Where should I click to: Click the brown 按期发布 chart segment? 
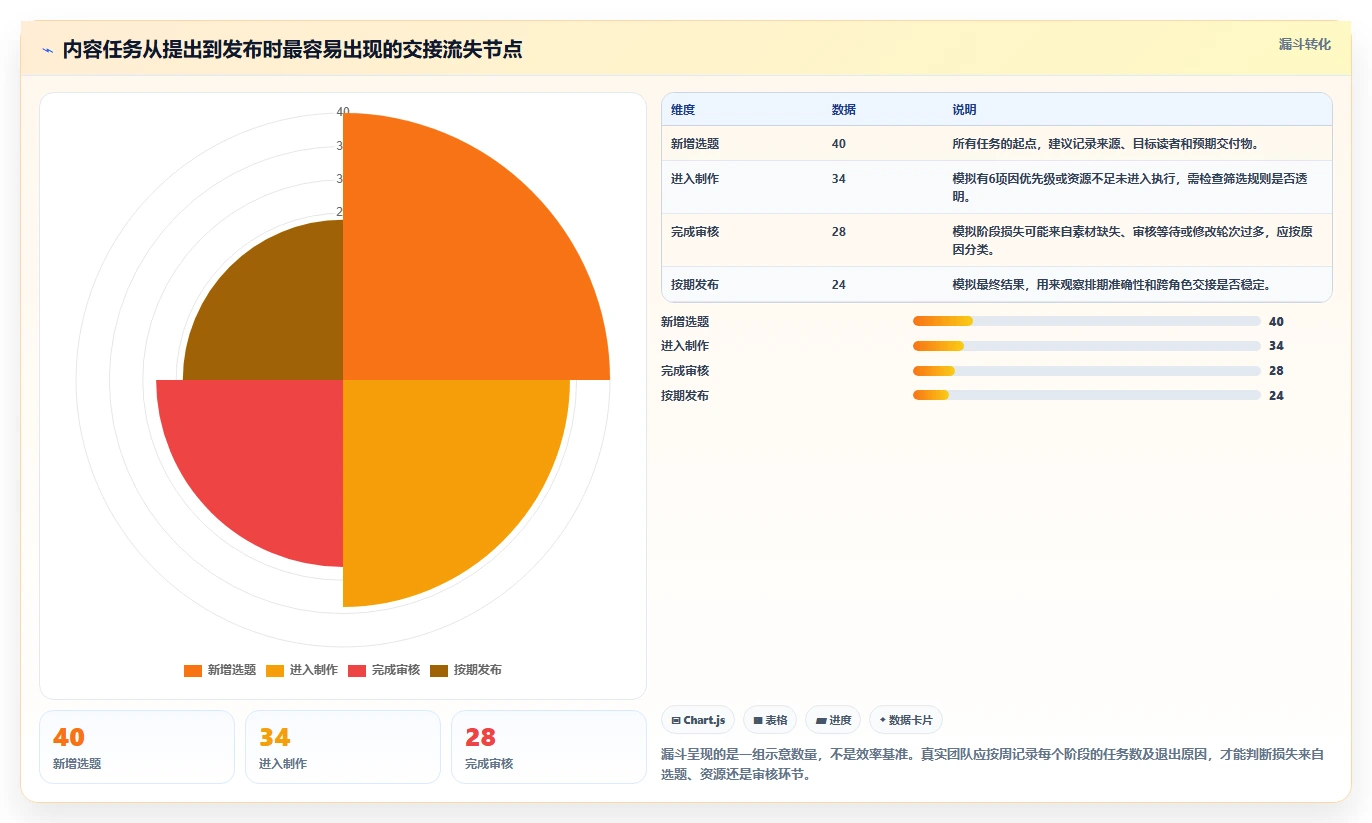pyautogui.click(x=275, y=310)
